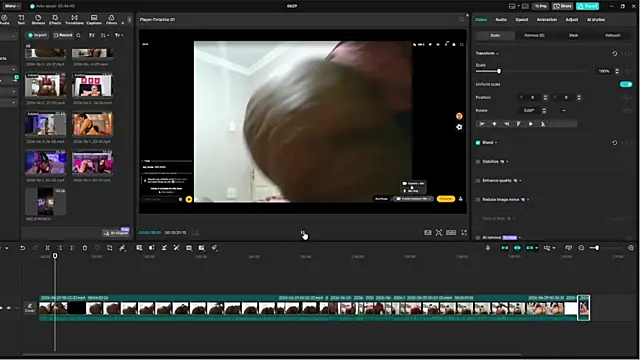The width and height of the screenshot is (640, 360).
Task: Pause playback with the player control
Action: 303,233
